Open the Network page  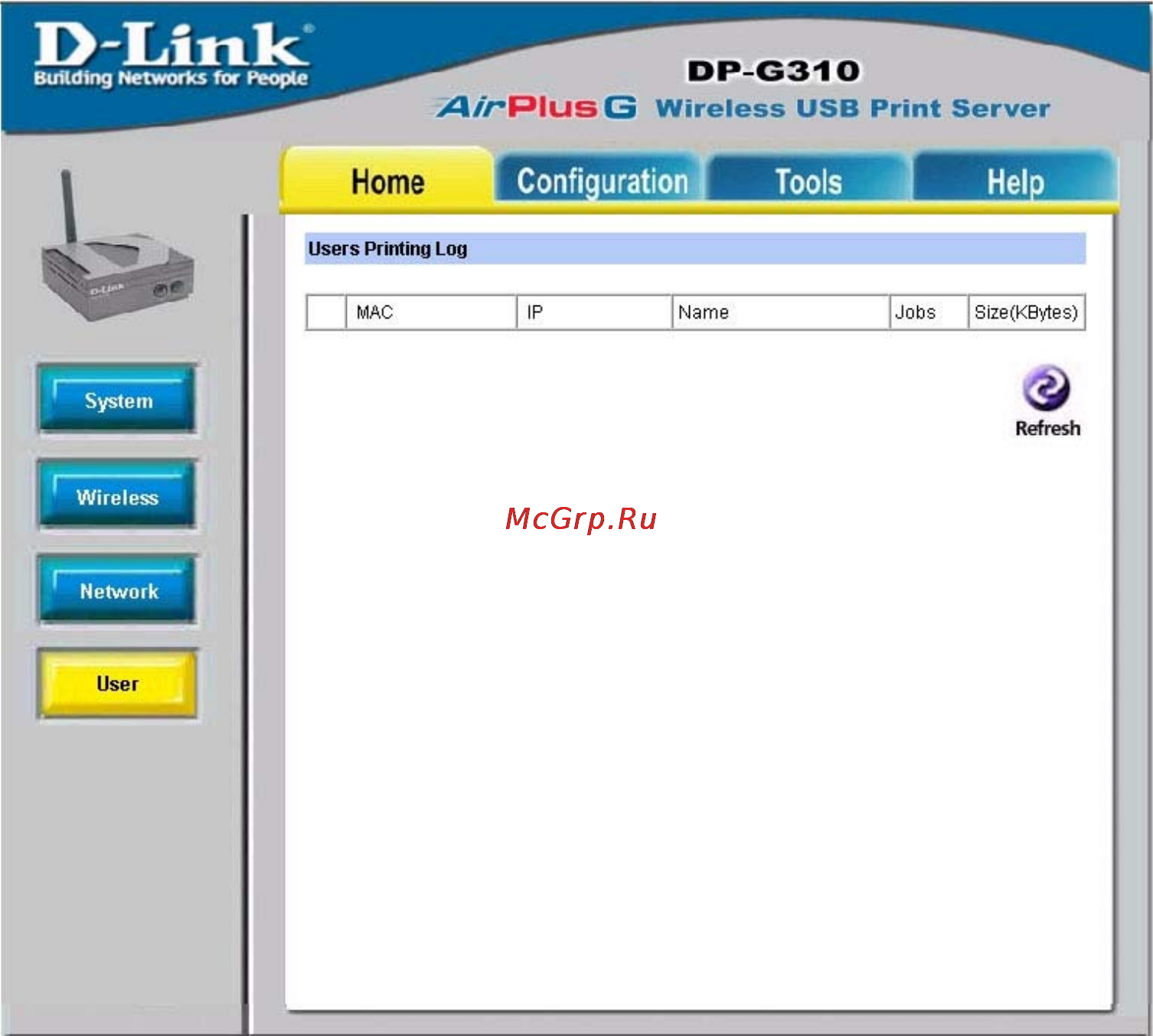click(x=118, y=590)
